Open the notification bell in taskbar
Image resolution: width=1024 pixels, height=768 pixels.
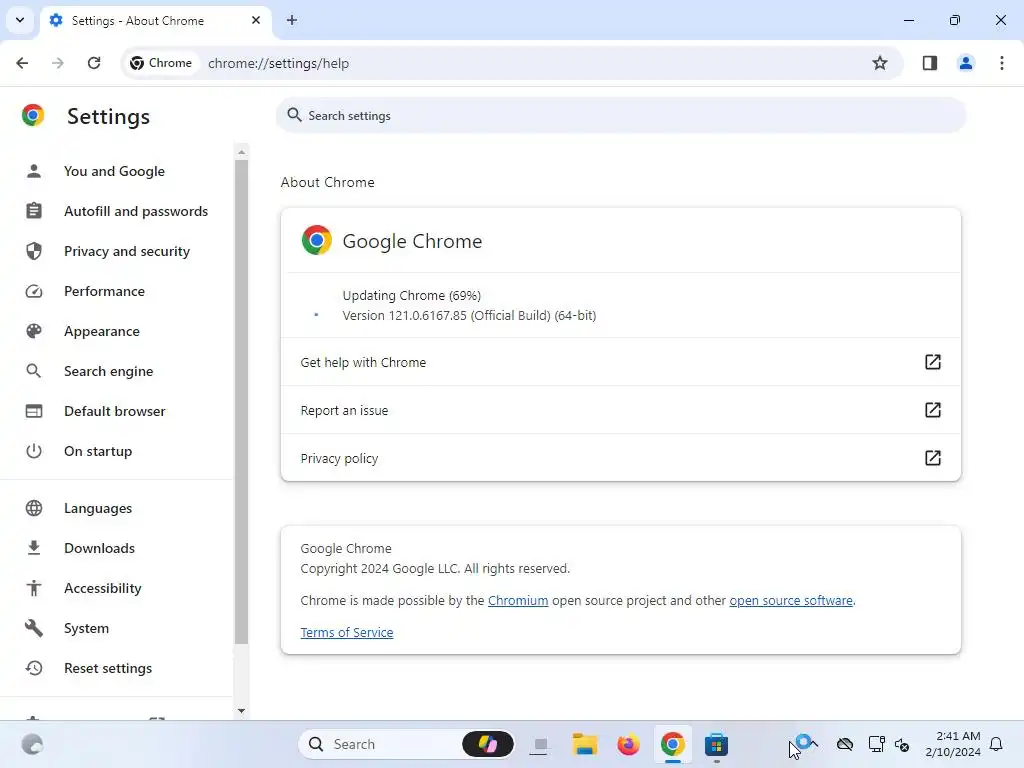coord(997,744)
